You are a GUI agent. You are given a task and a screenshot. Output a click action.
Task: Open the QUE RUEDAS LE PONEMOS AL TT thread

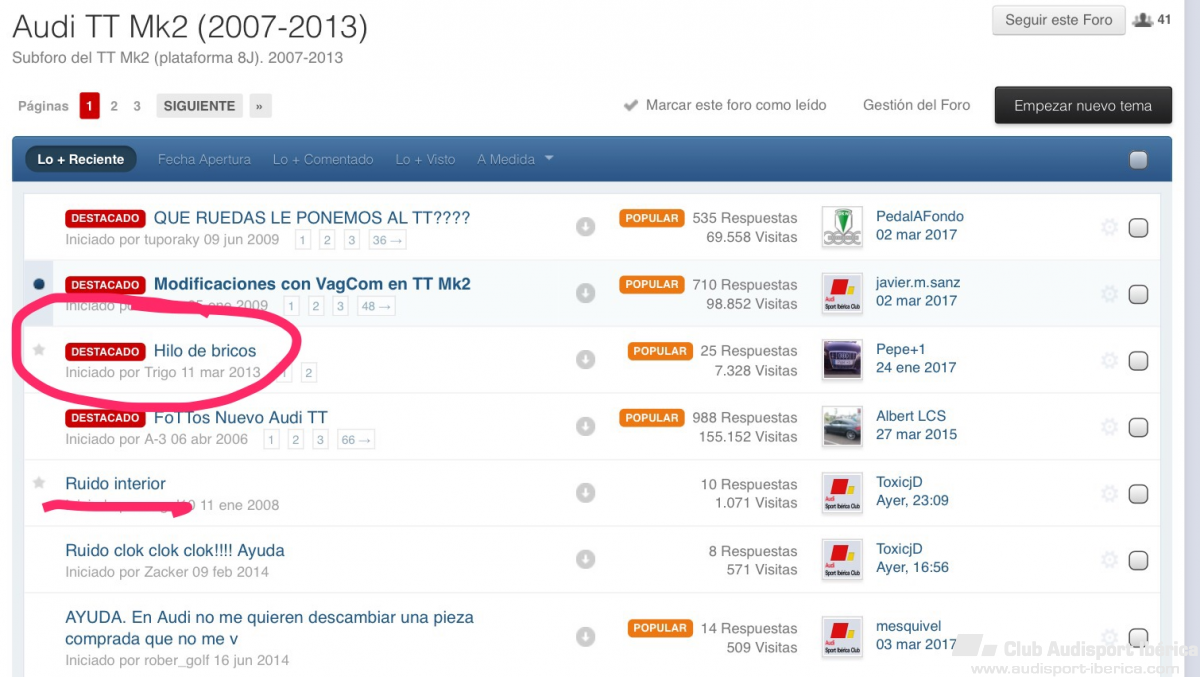tap(312, 217)
